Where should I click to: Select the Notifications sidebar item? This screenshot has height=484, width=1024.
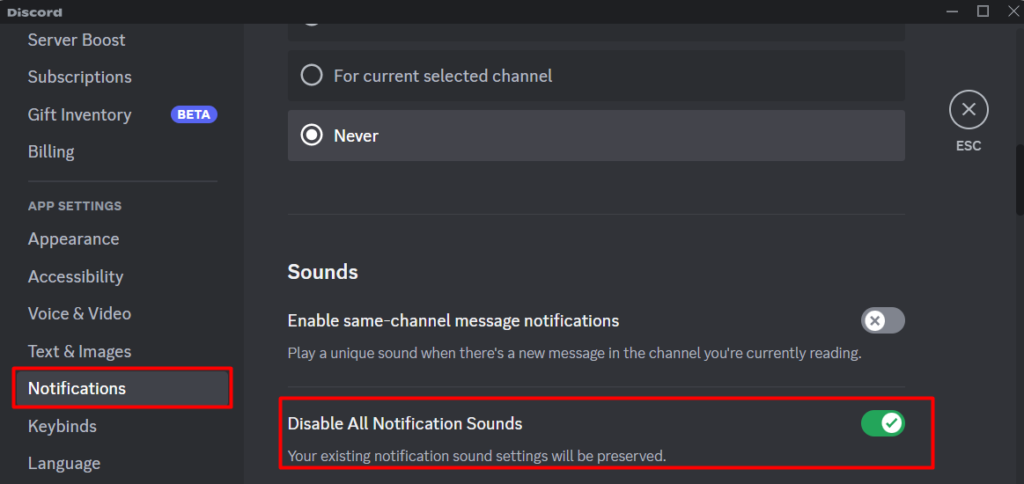pyautogui.click(x=122, y=389)
